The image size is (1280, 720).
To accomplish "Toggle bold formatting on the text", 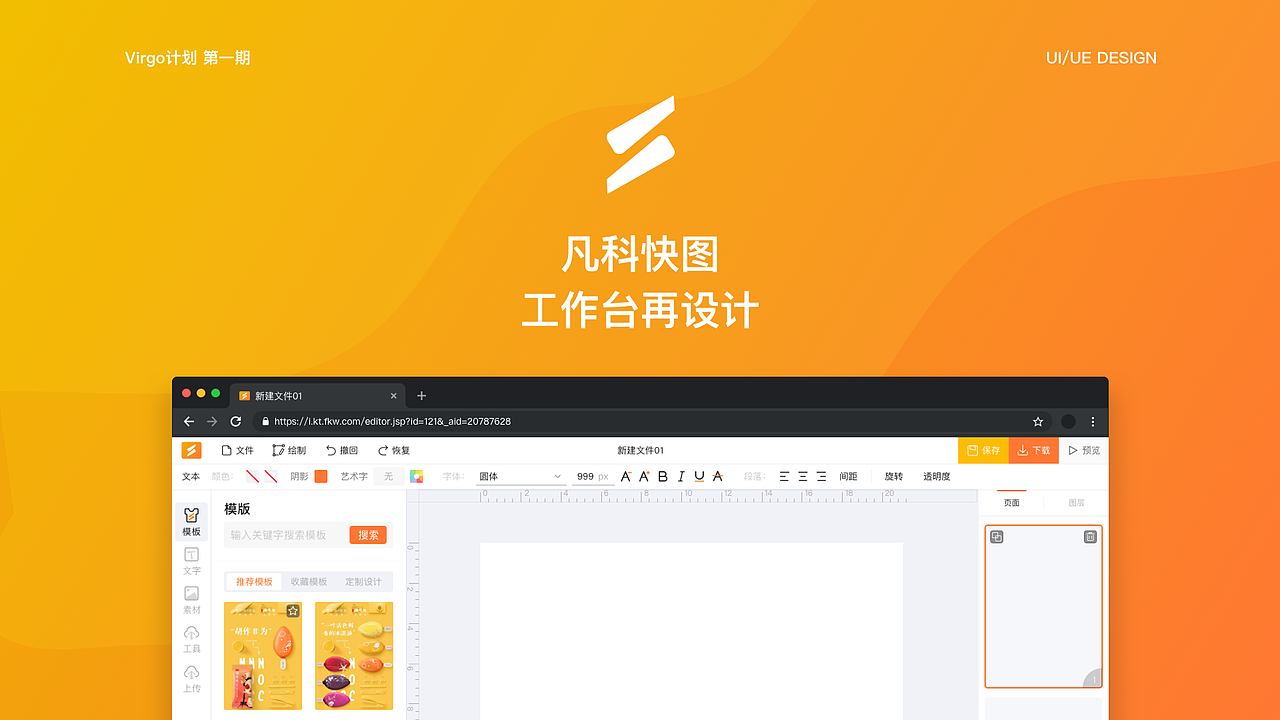I will (x=662, y=476).
